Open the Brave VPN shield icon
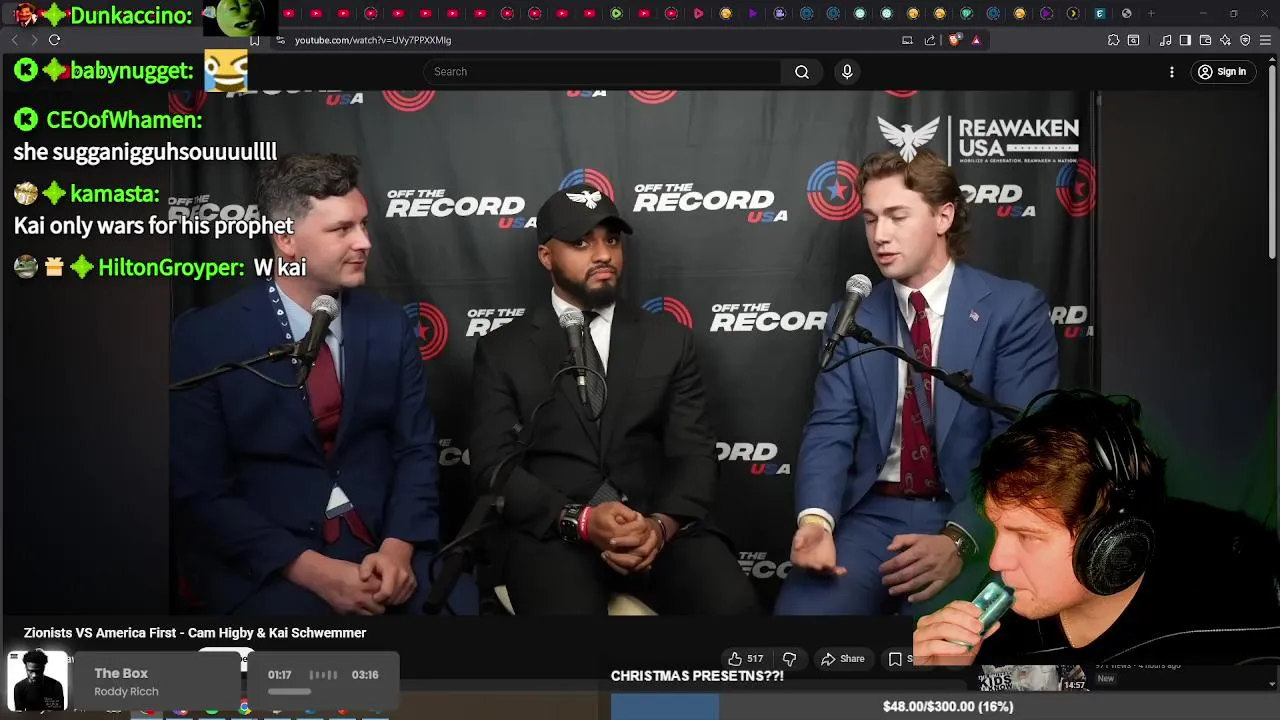 coord(1245,40)
